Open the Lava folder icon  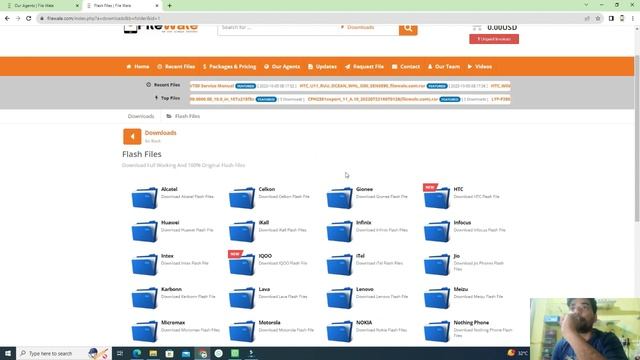click(x=242, y=298)
